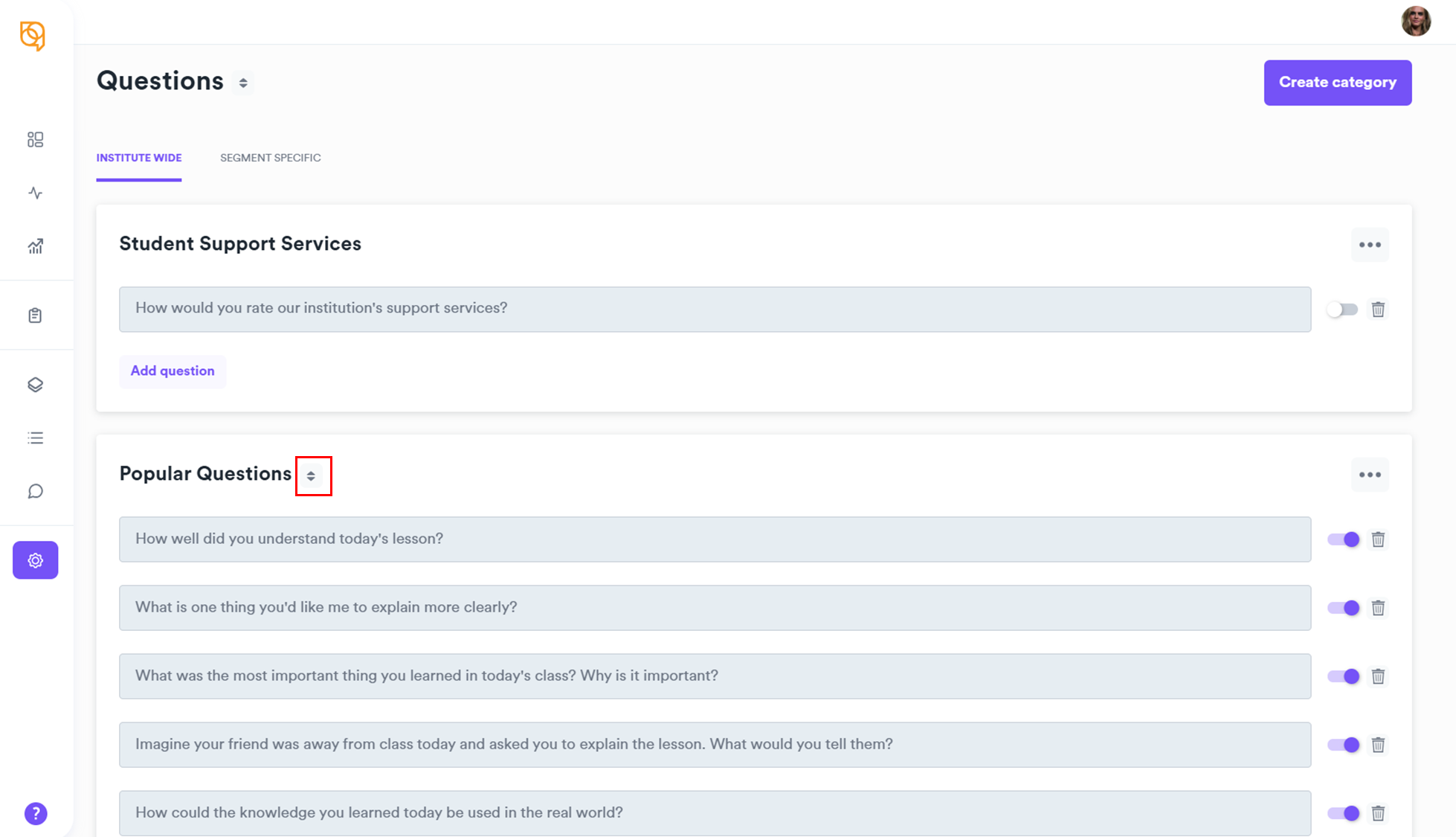Open Popular Questions three-dot options menu
This screenshot has height=837, width=1456.
click(x=1370, y=475)
